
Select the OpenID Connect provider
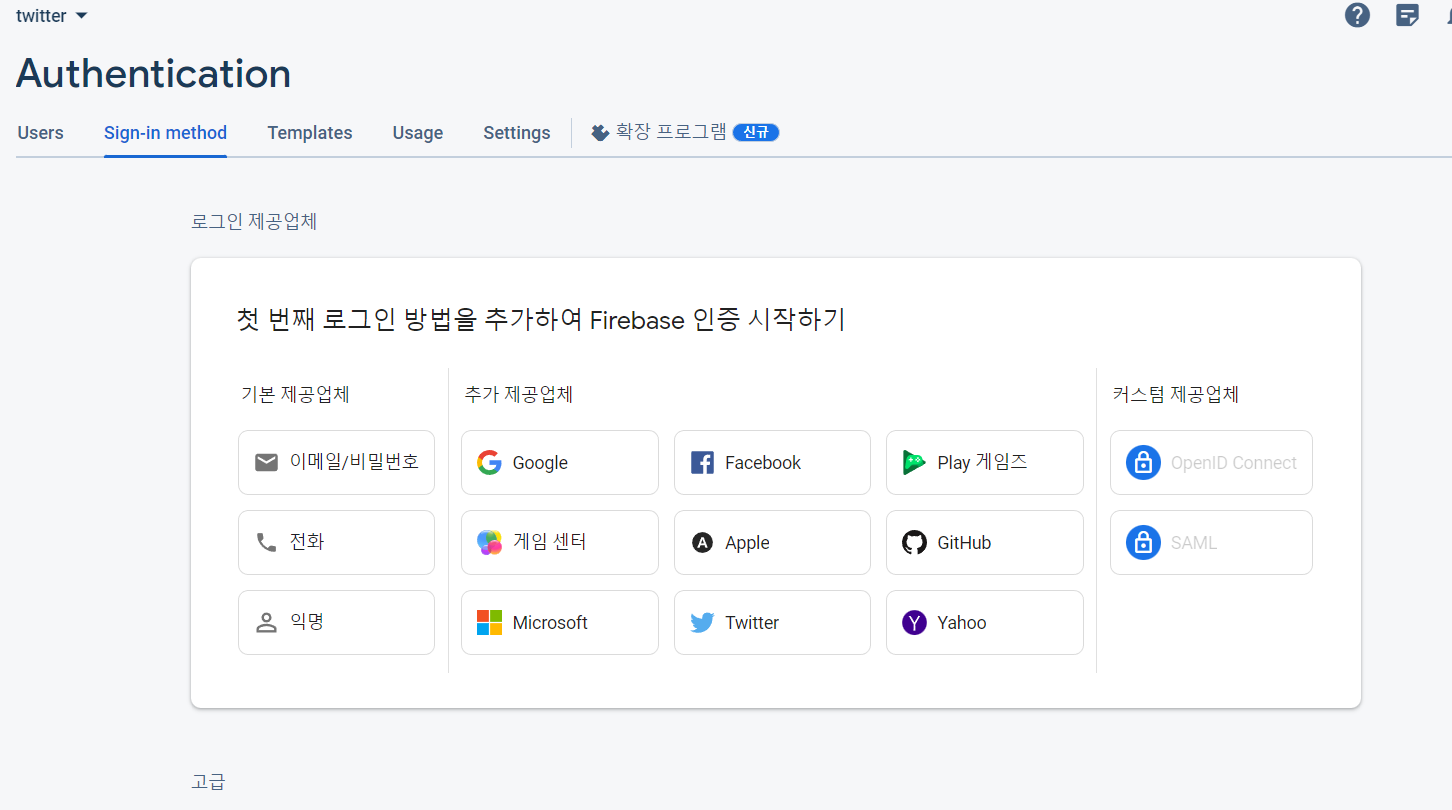(1211, 462)
